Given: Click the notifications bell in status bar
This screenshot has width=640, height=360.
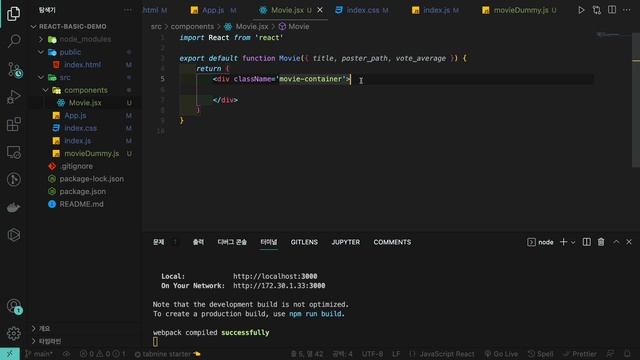Looking at the screenshot, I should 627,354.
